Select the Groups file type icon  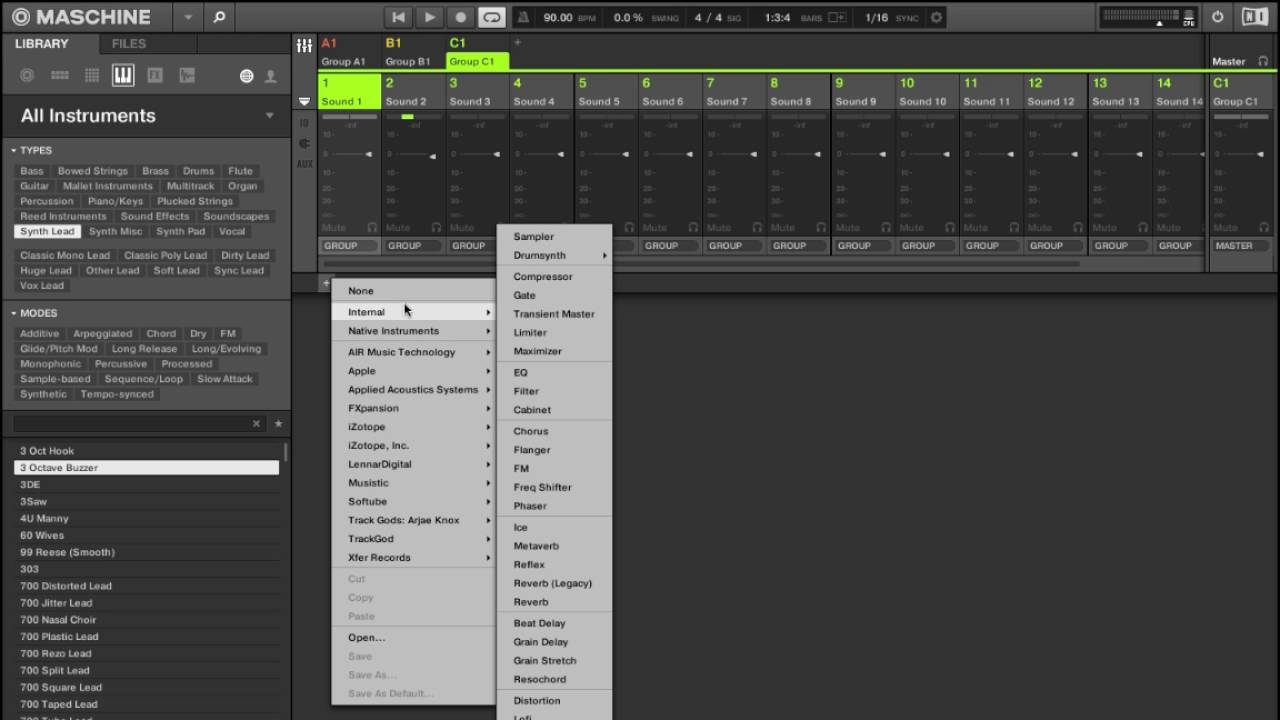click(59, 76)
